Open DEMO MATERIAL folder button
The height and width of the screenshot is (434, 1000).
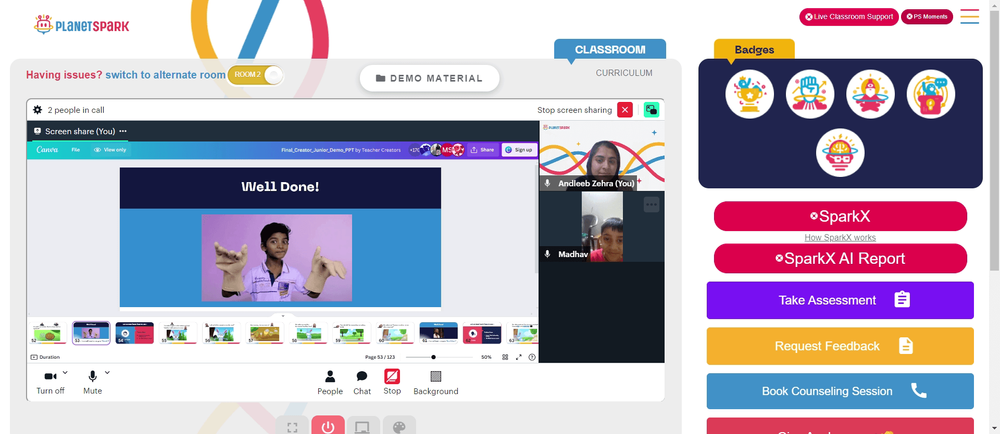[429, 78]
